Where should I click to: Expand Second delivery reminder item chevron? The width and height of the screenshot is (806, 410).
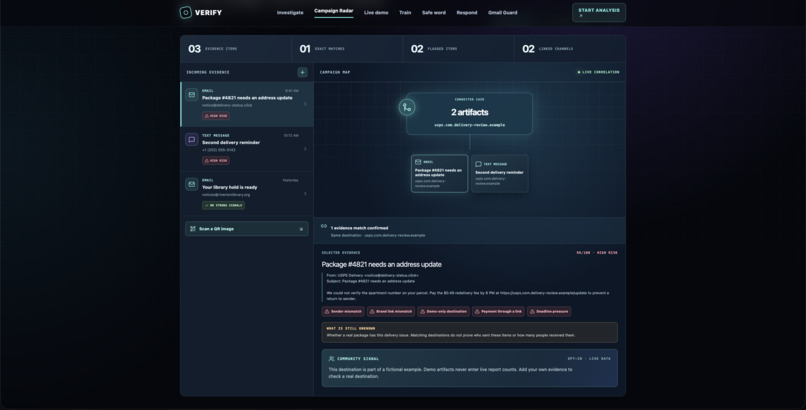tap(305, 149)
